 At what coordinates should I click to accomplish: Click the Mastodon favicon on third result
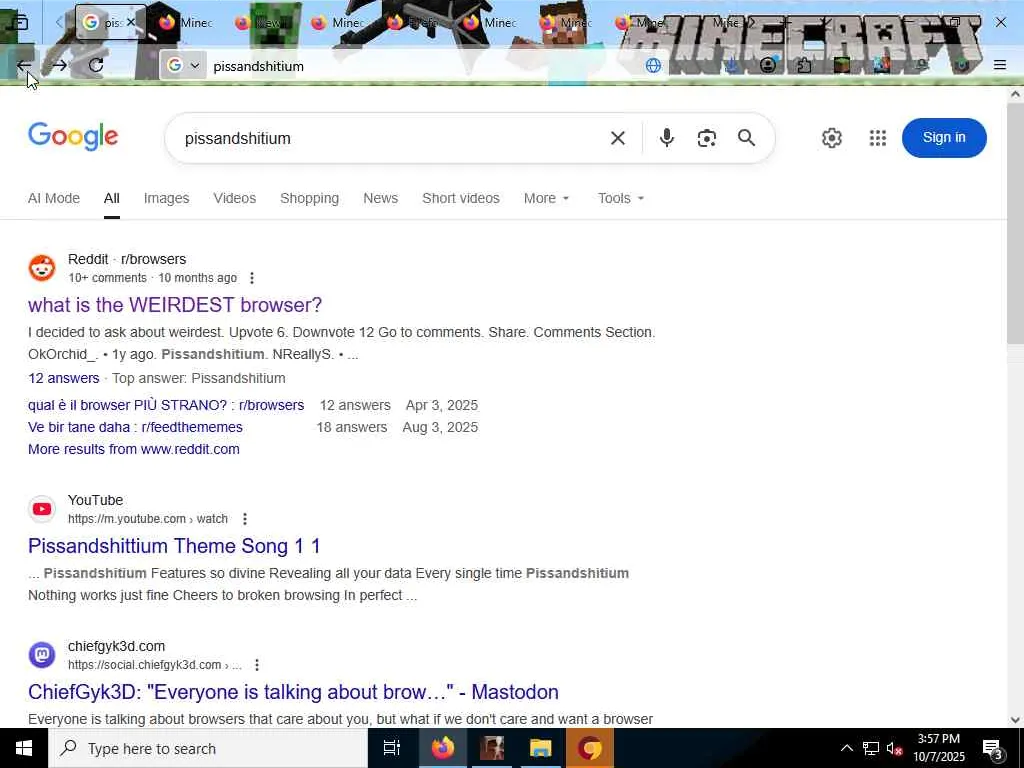[x=42, y=654]
